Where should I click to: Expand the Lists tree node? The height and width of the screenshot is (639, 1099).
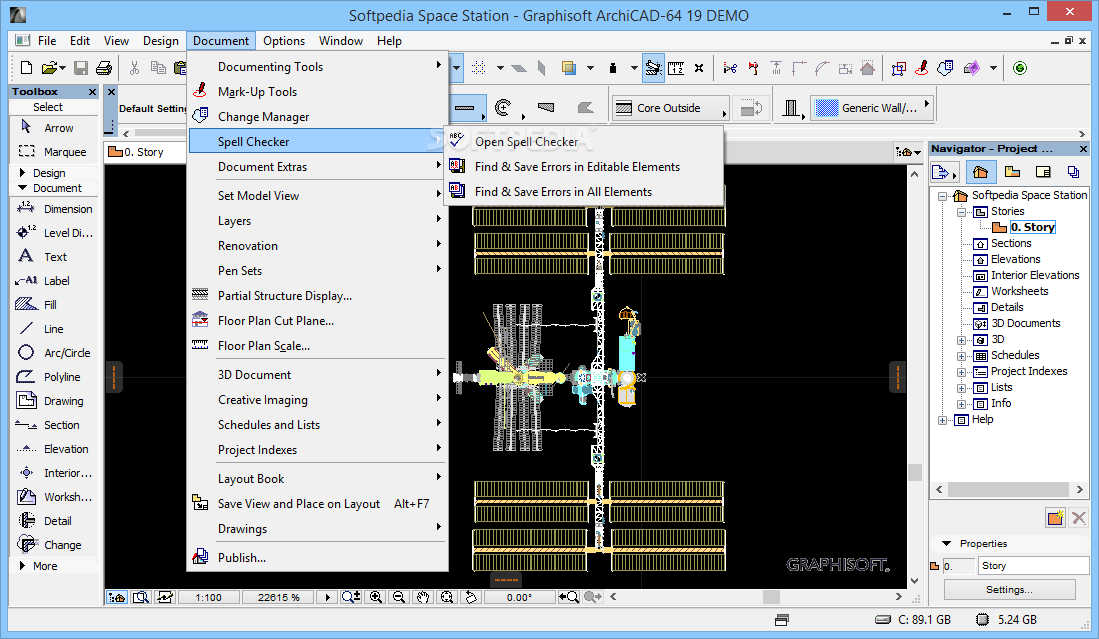pos(962,388)
